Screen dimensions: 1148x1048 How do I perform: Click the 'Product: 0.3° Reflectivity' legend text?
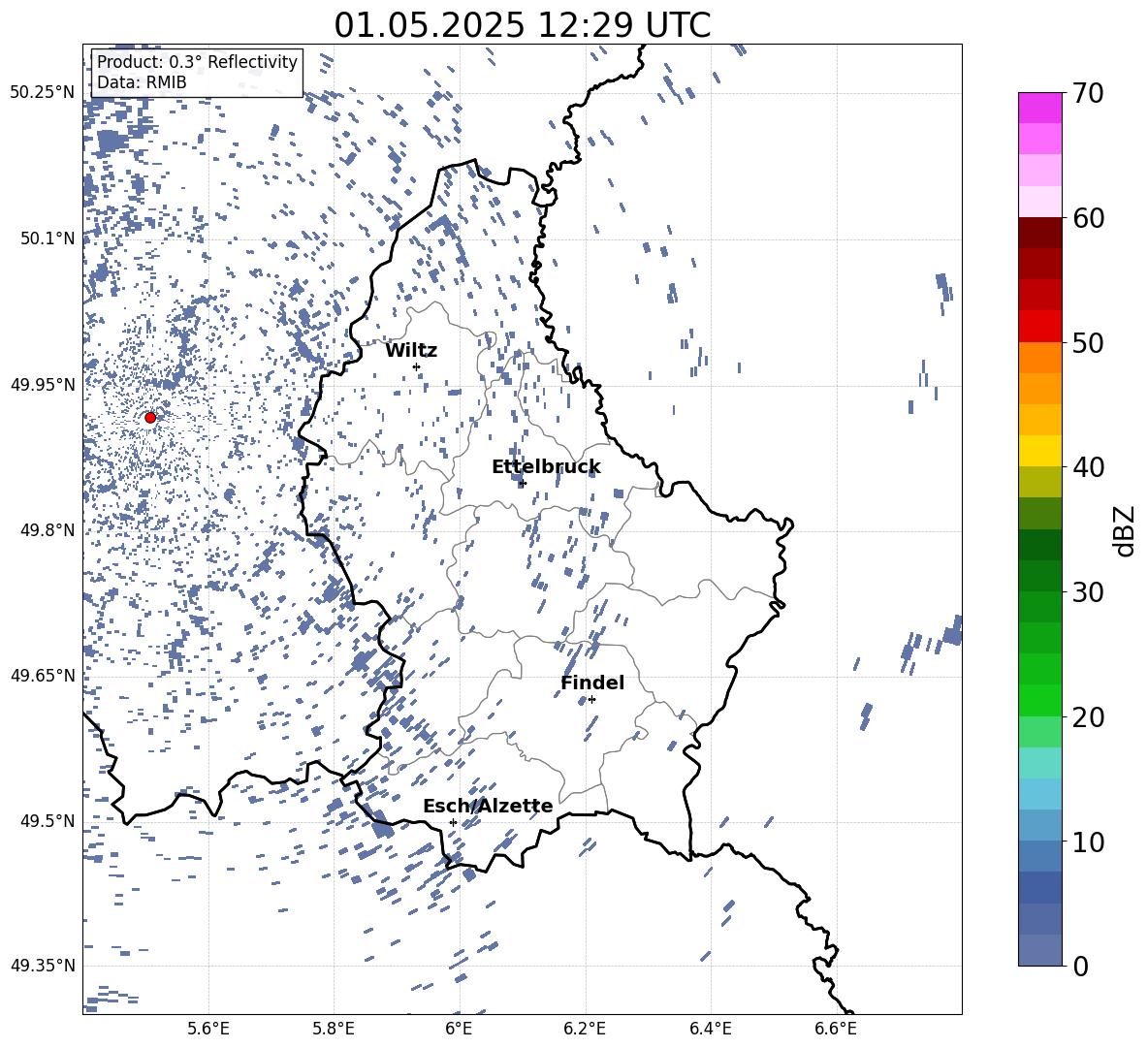point(197,61)
